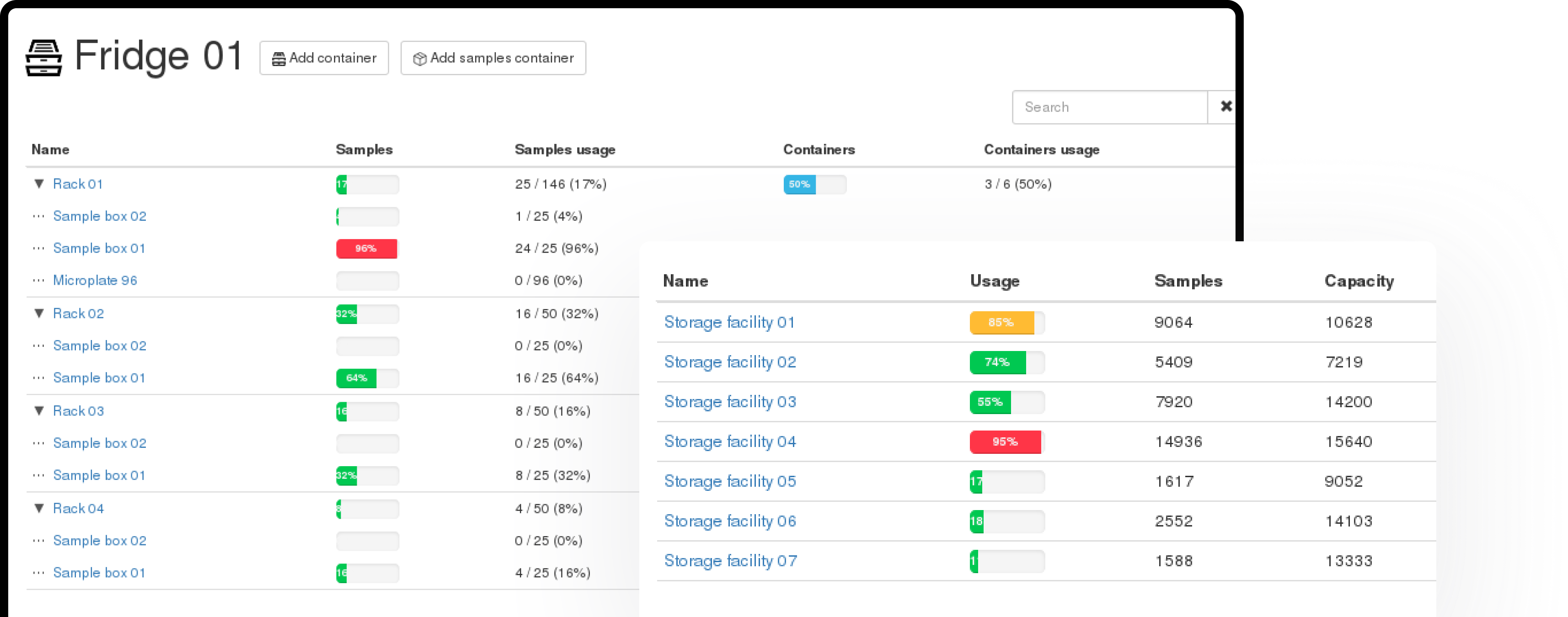1568x617 pixels.
Task: Collapse the Rack 03 disclosure triangle
Action: (x=39, y=411)
